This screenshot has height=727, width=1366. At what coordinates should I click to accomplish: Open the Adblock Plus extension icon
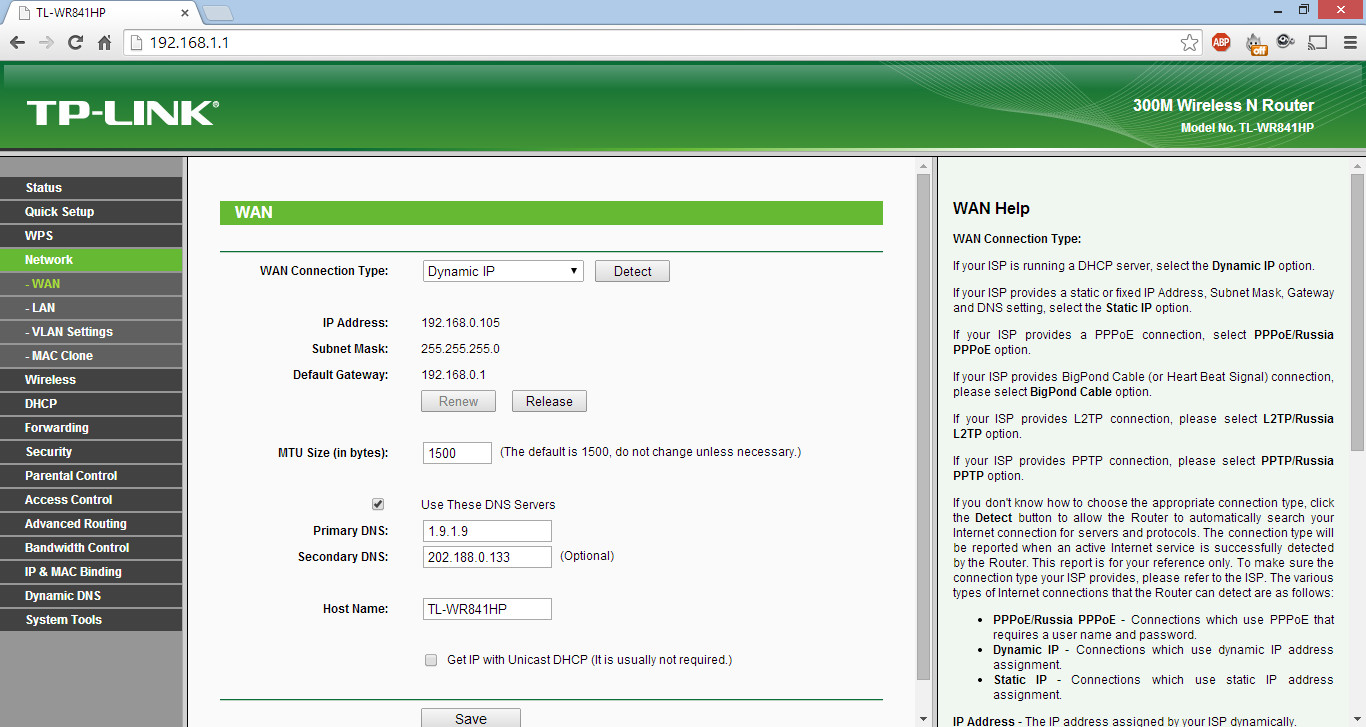click(1221, 42)
